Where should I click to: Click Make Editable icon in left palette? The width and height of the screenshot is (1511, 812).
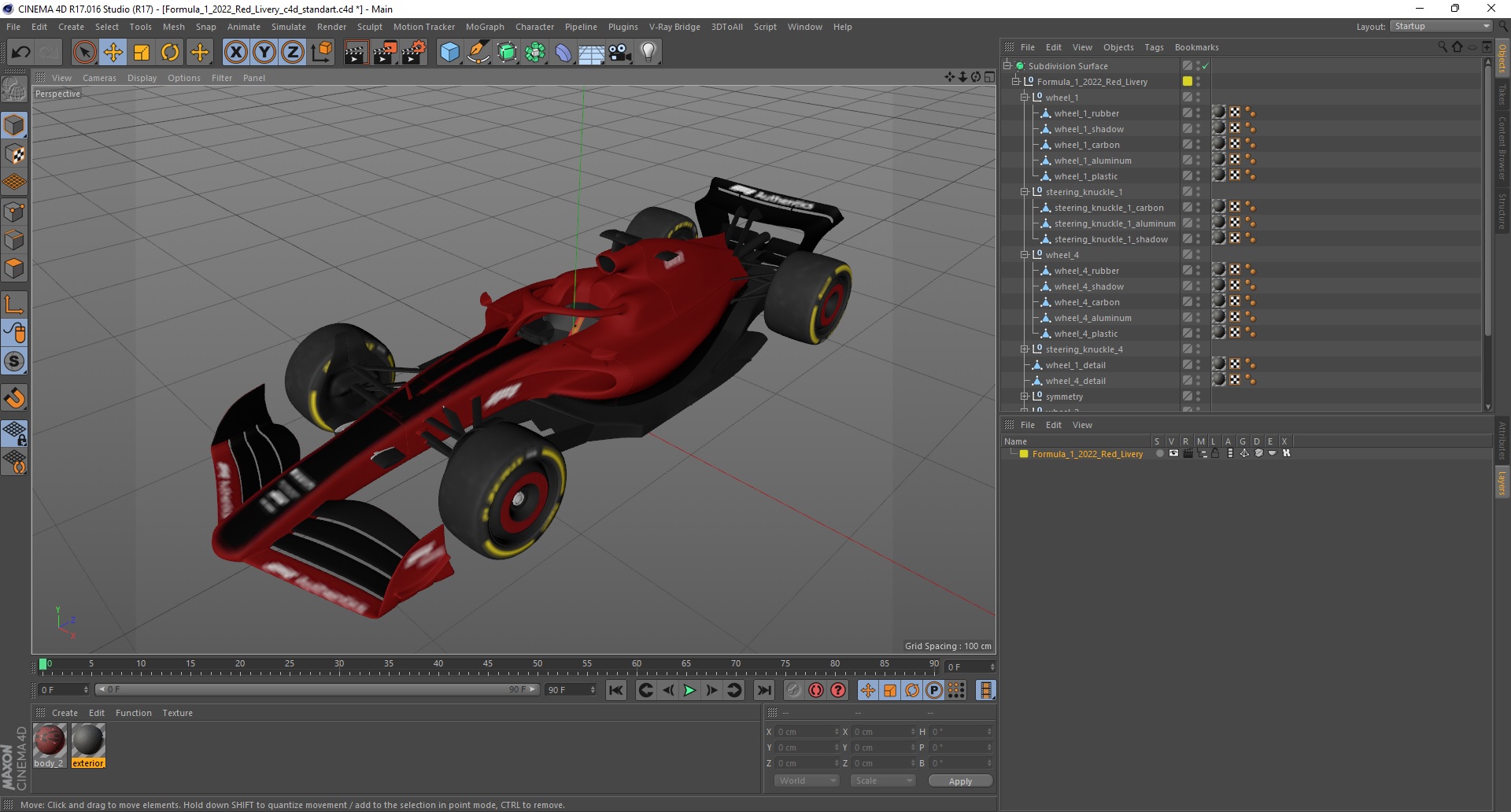click(x=14, y=90)
